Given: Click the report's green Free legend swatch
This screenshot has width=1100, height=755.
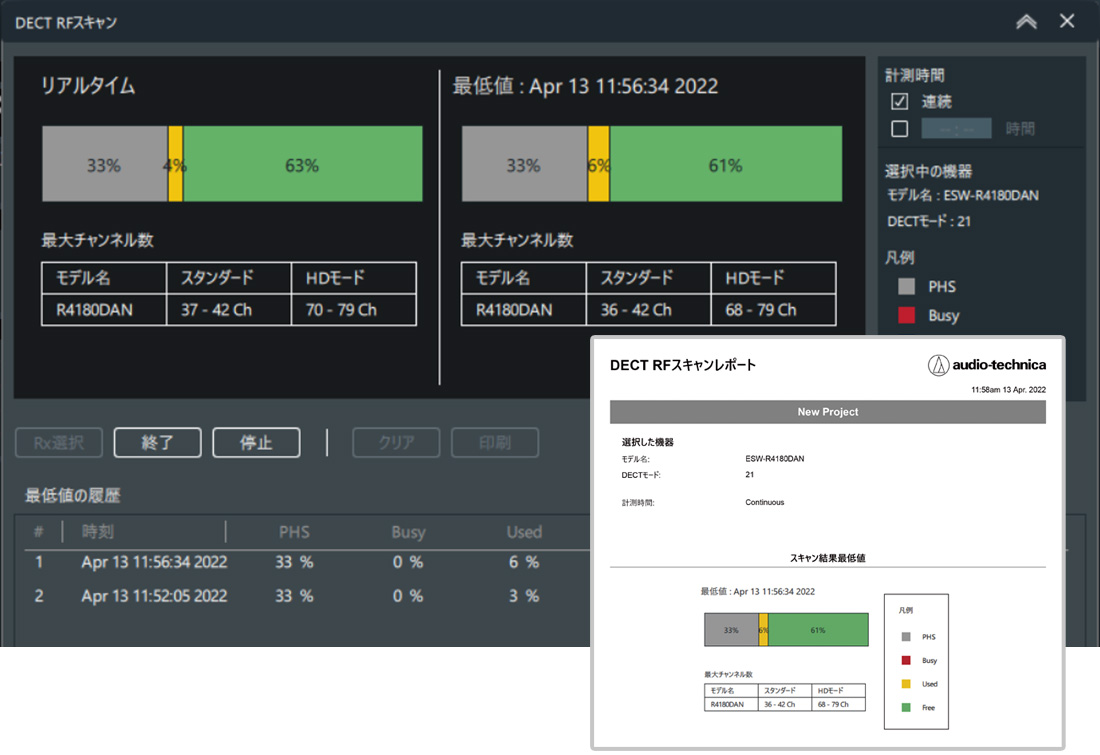Looking at the screenshot, I should coord(906,707).
